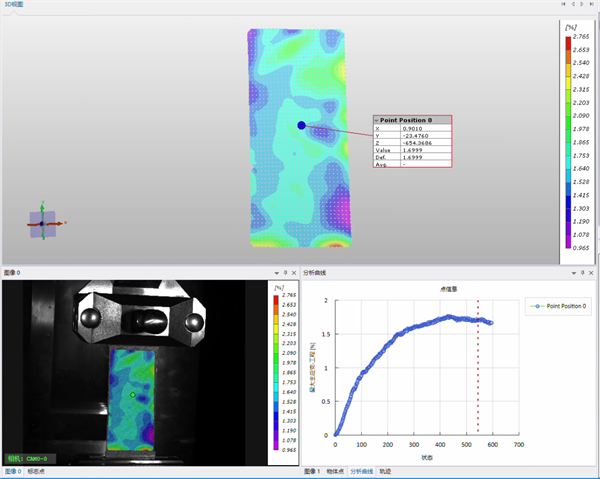The height and width of the screenshot is (479, 600).
Task: Open the 分析曲线 panel dropdown menu
Action: [x=574, y=273]
